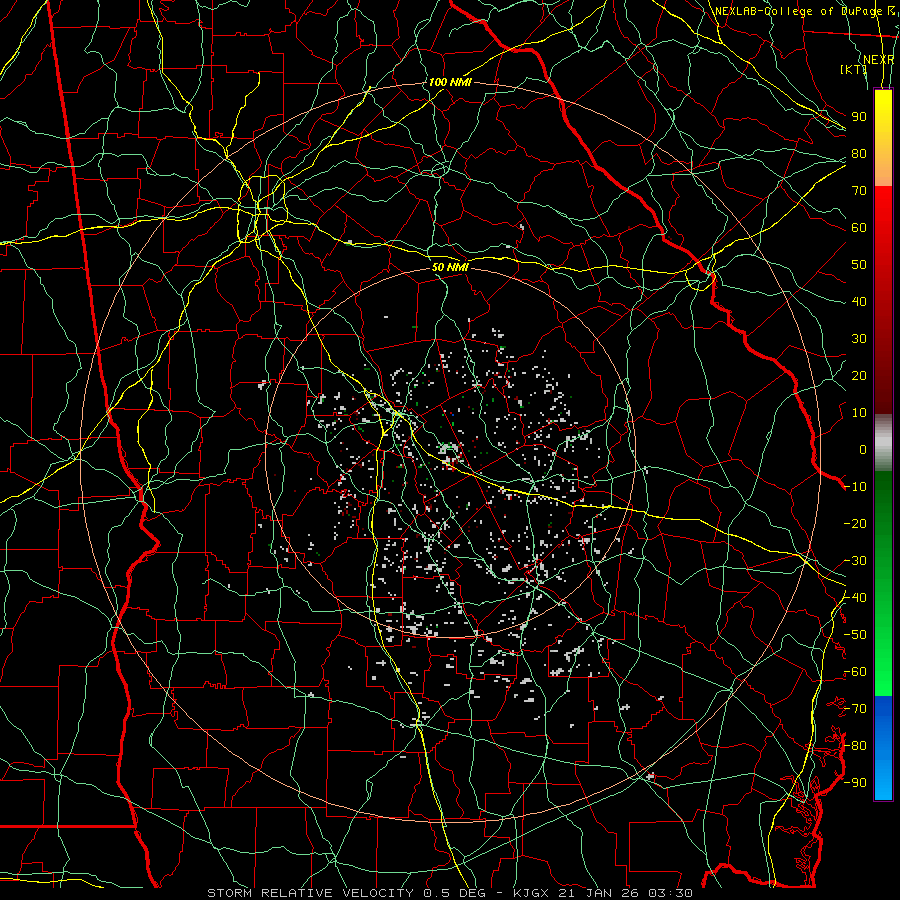Click the KT units label above color scale
Image resolution: width=900 pixels, height=900 pixels.
854,69
